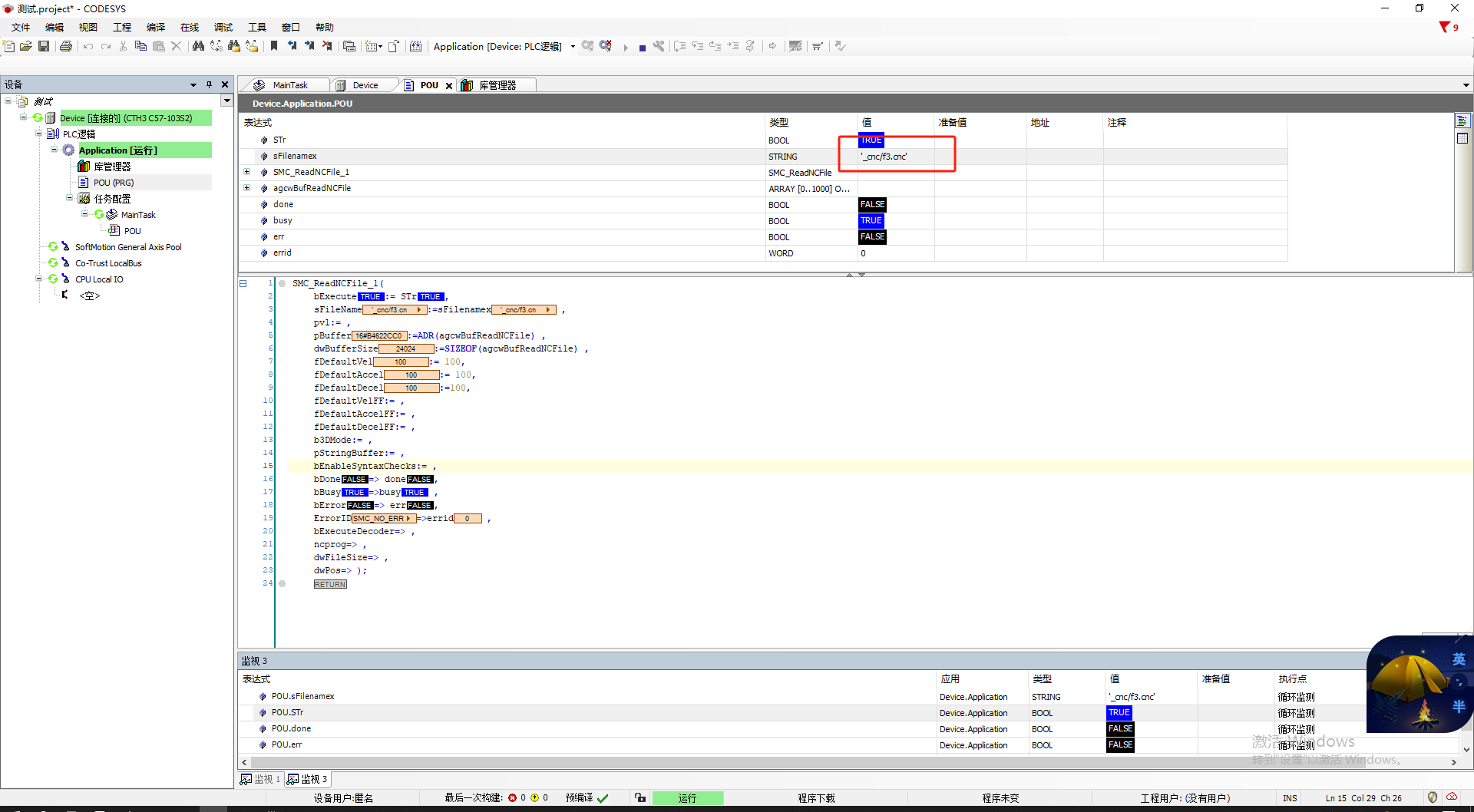Close the POU tab
This screenshot has width=1474, height=812.
[x=449, y=86]
